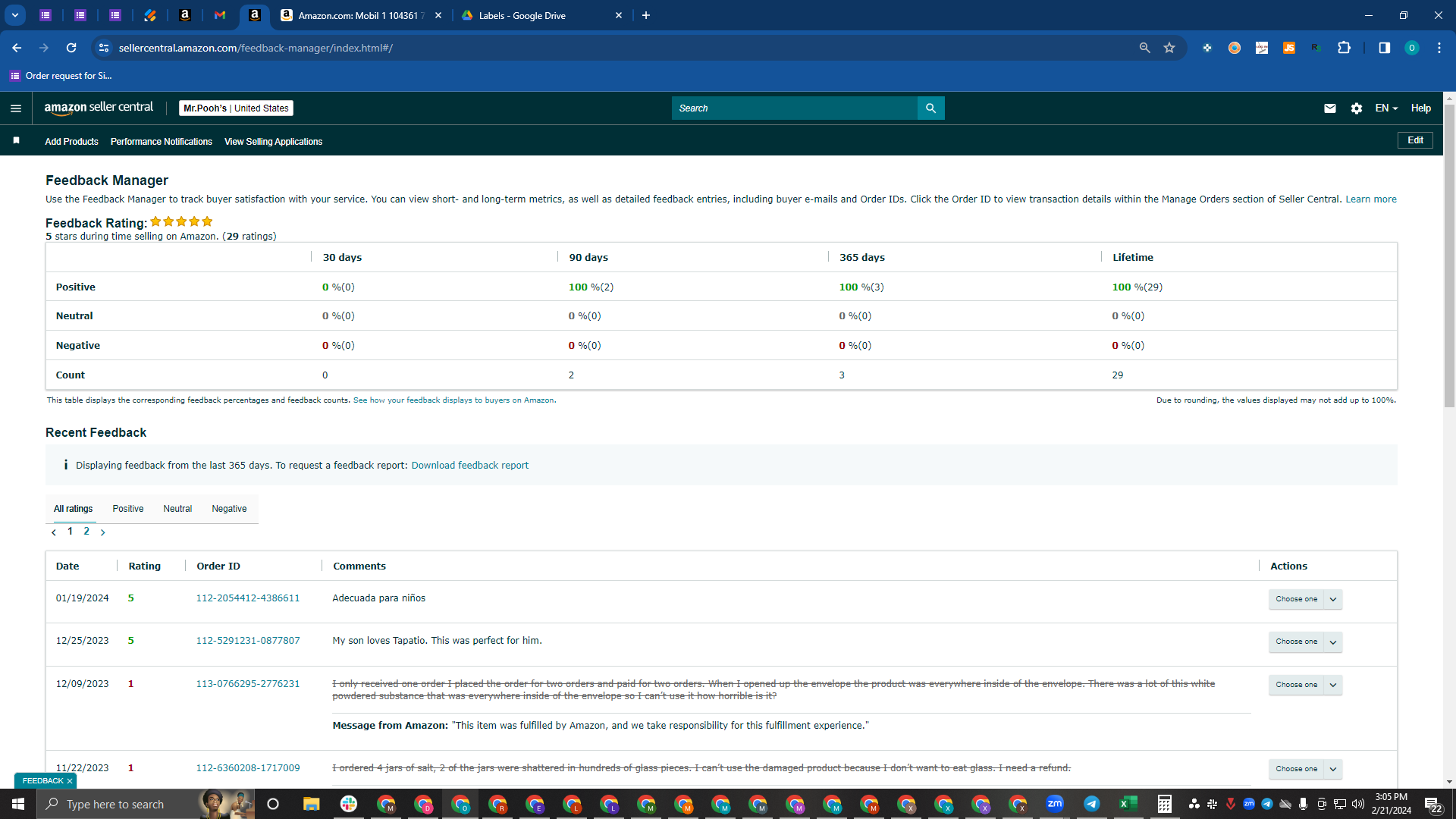1456x819 pixels.
Task: Open a new browser tab with plus icon
Action: pos(646,15)
